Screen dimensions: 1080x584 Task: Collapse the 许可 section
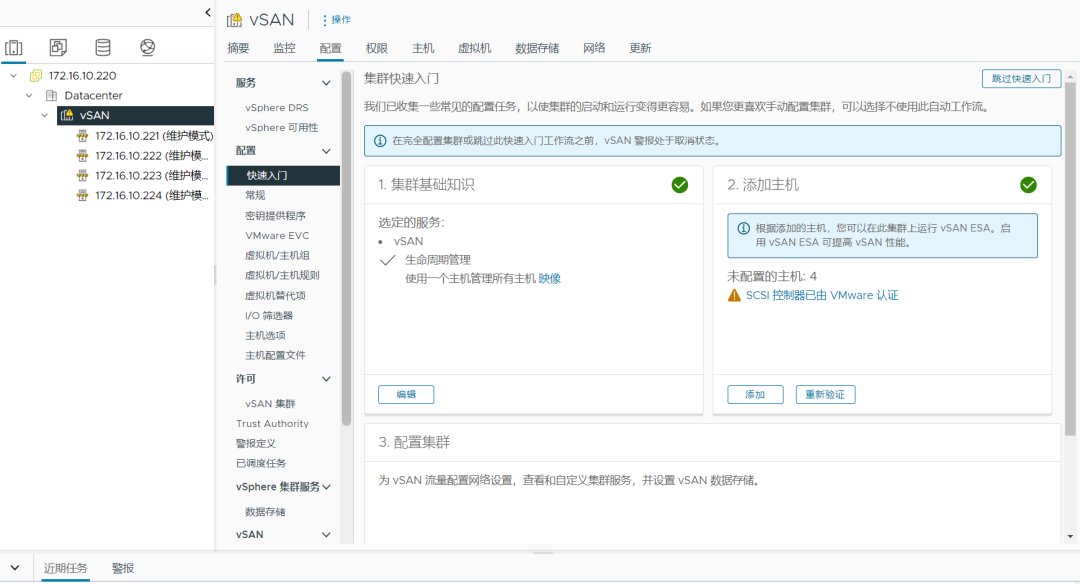click(326, 379)
